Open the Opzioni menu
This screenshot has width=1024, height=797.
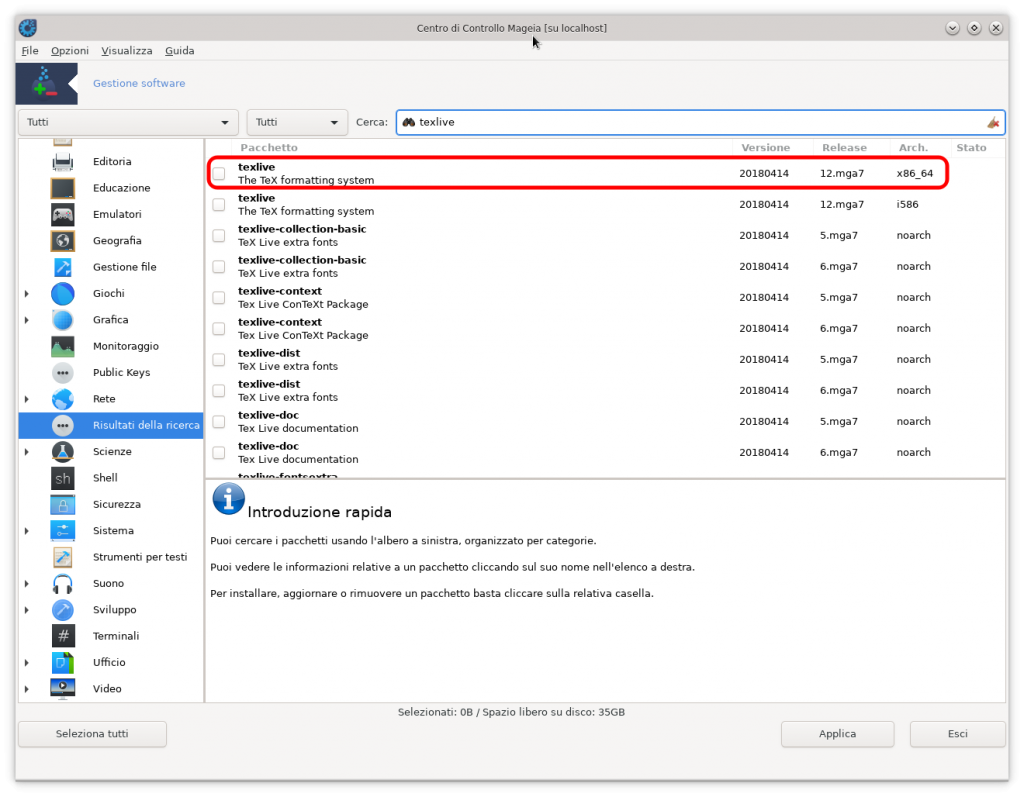(69, 50)
